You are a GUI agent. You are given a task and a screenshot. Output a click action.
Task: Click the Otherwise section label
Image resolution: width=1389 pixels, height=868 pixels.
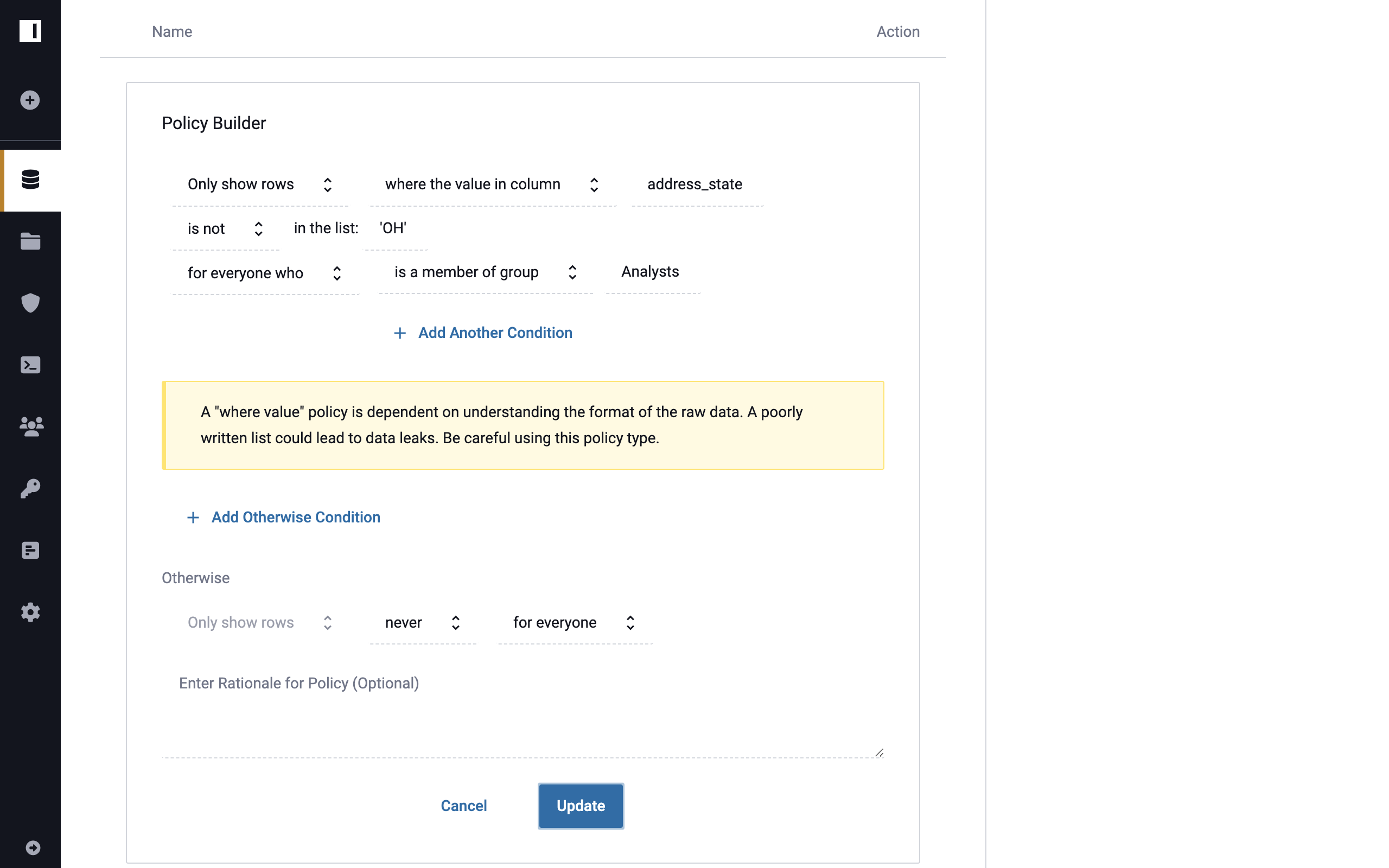coord(195,578)
